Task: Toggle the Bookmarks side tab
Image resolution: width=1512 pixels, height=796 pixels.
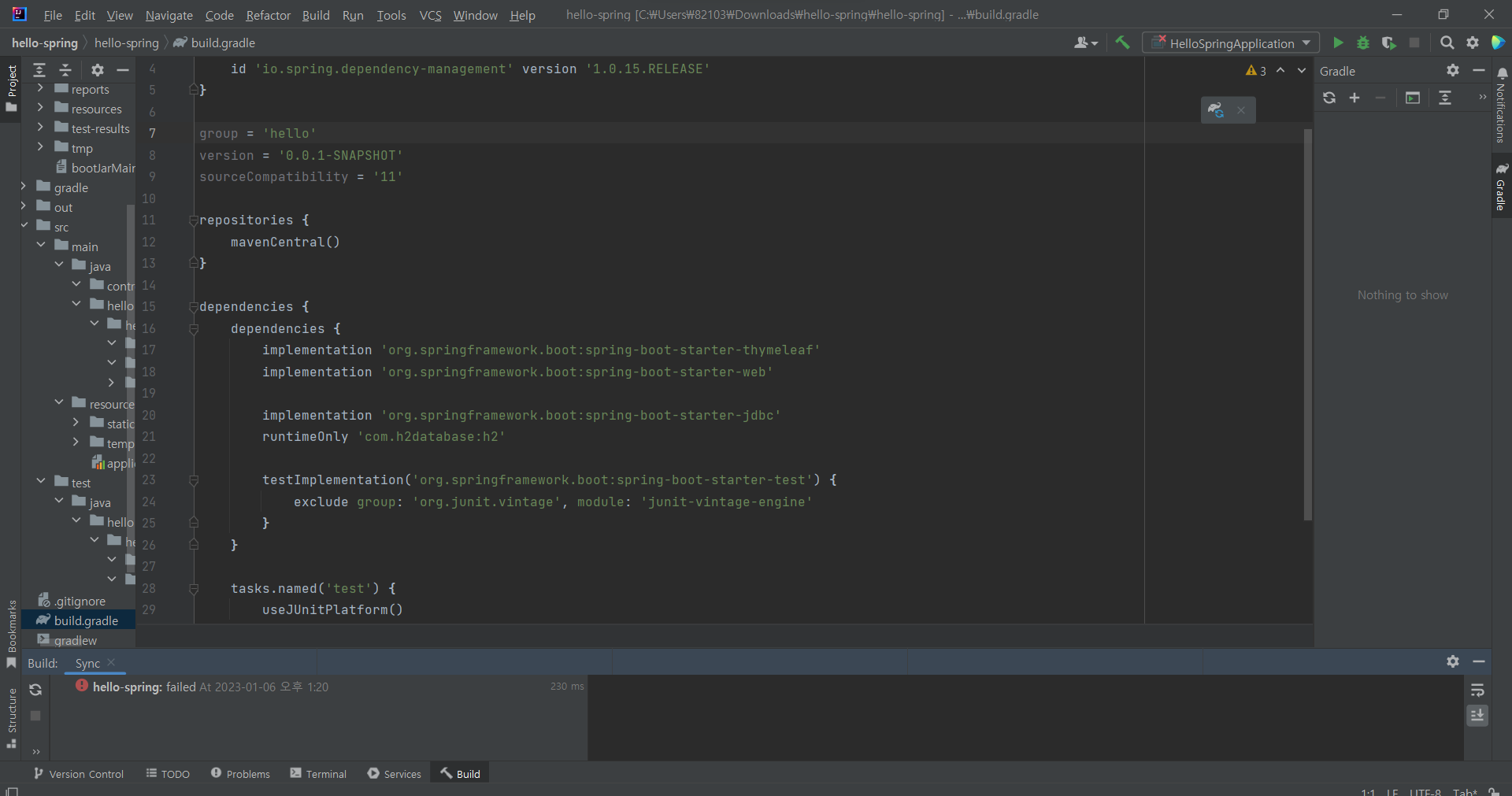Action: point(11,634)
